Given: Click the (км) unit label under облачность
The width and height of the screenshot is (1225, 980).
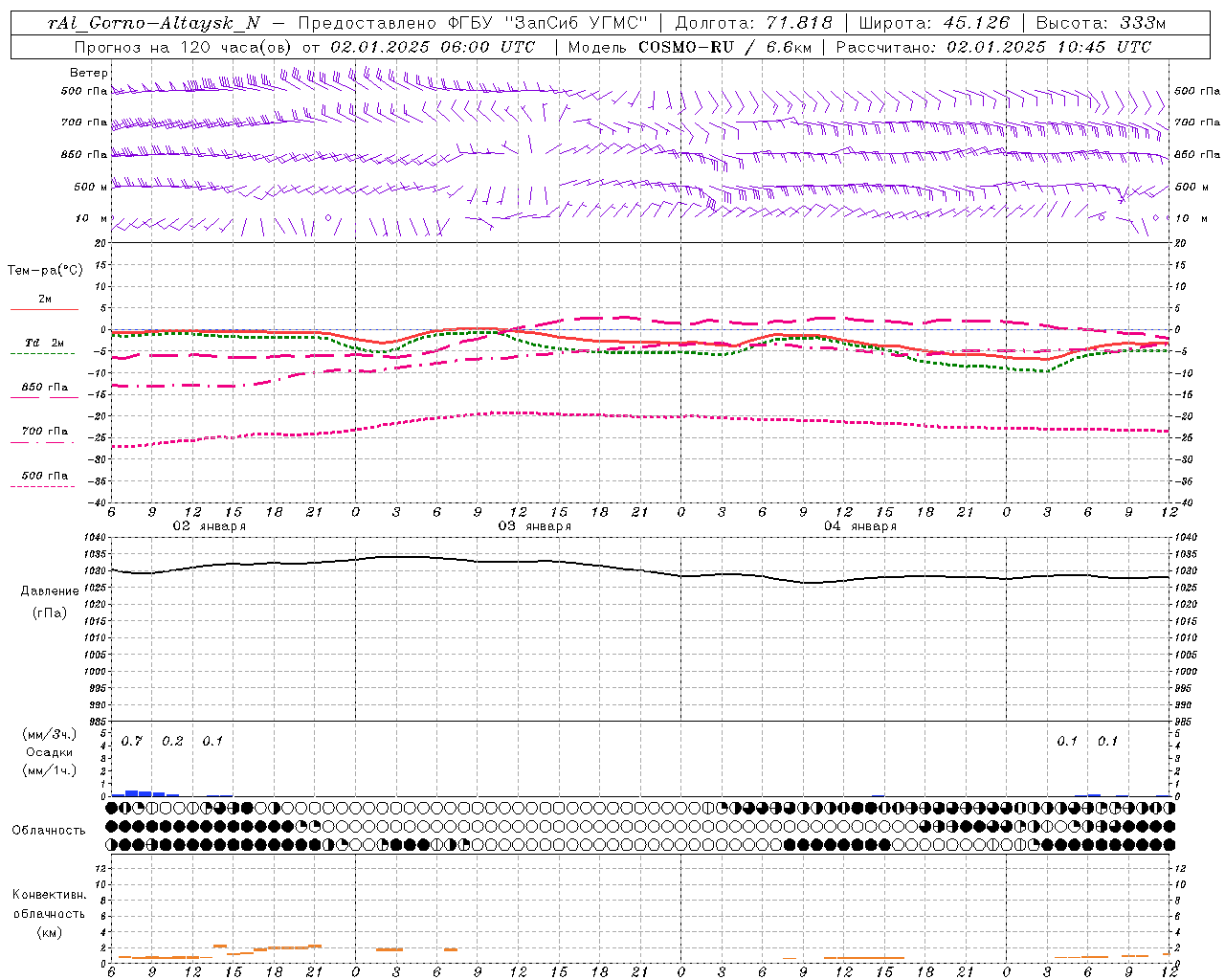Looking at the screenshot, I should (49, 932).
